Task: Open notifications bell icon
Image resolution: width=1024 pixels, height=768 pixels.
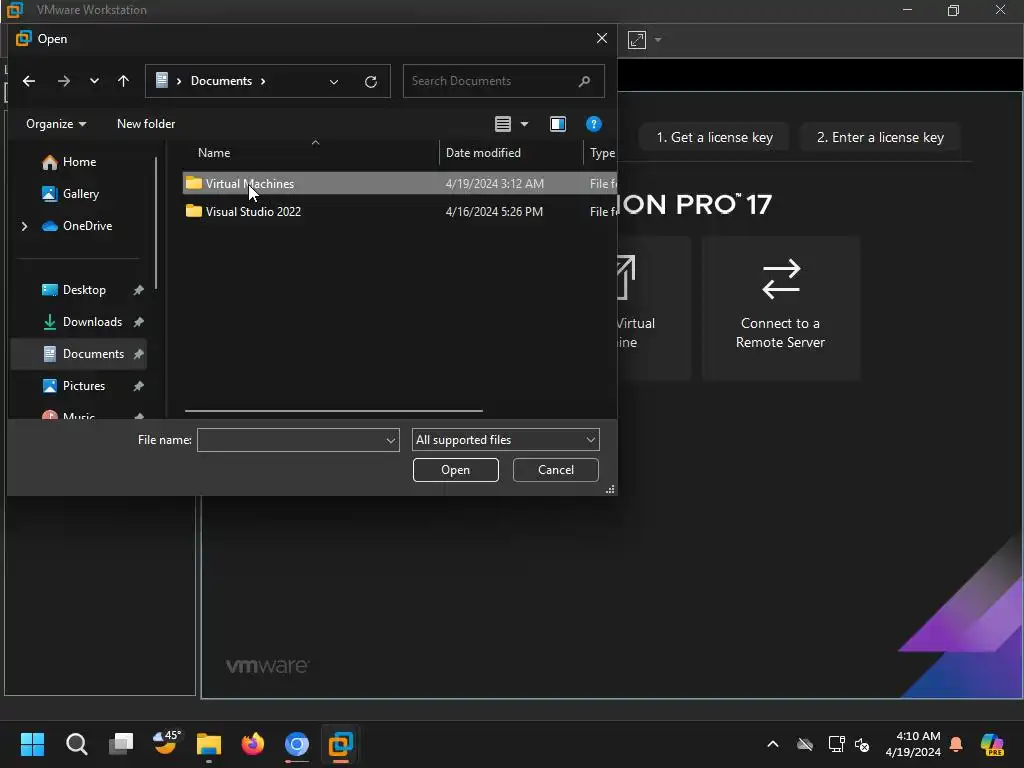Action: click(x=956, y=744)
